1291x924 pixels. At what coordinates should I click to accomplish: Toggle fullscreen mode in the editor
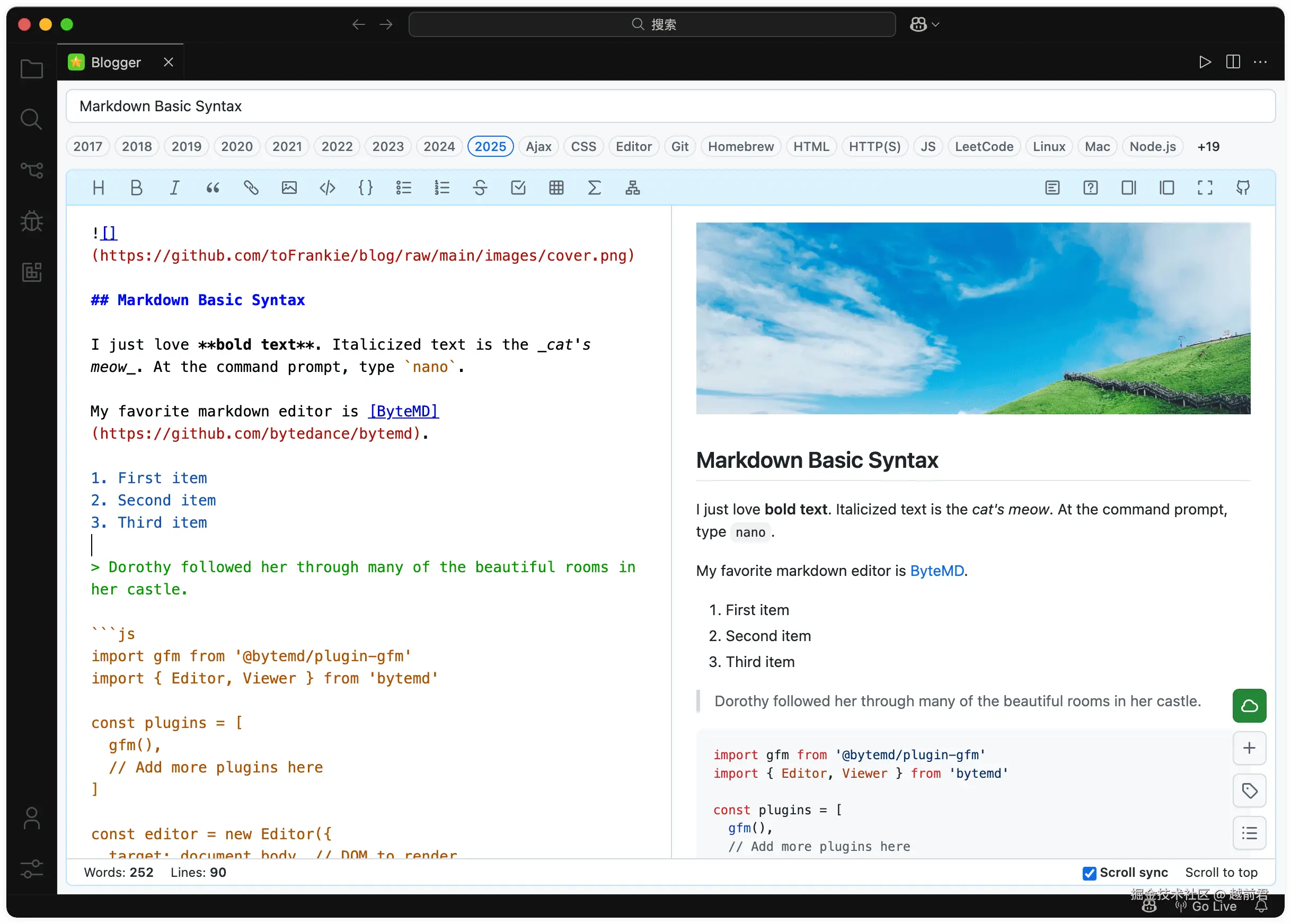point(1205,188)
